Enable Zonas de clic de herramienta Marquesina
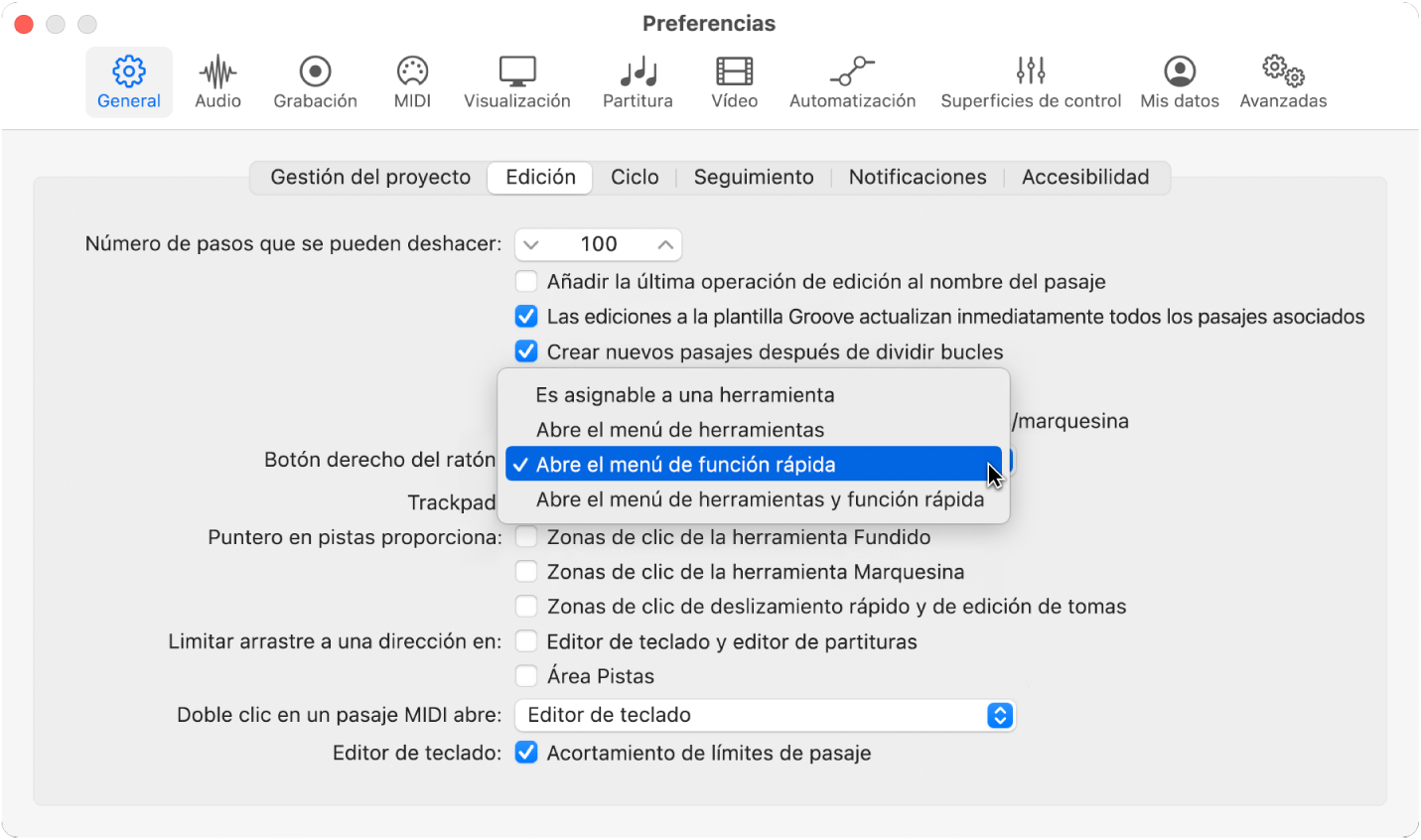The height and width of the screenshot is (840, 1421). (526, 572)
